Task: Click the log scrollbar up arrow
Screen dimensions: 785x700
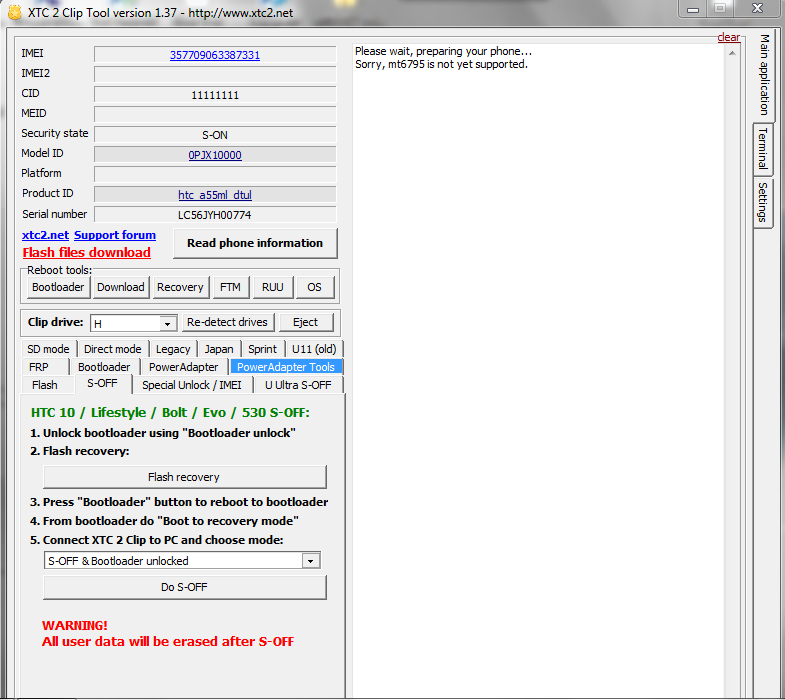Action: click(732, 53)
